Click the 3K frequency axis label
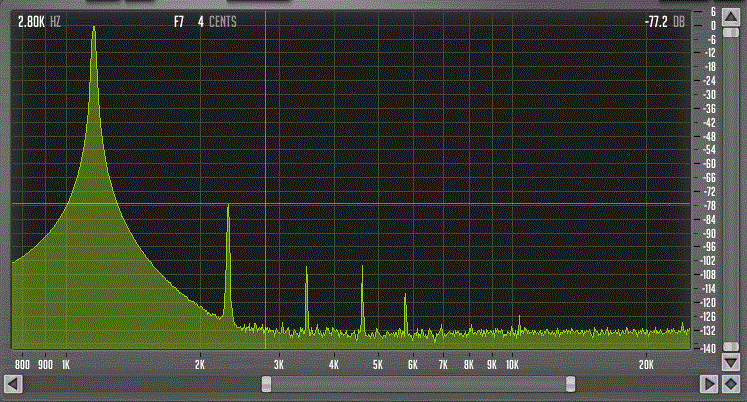 point(279,365)
